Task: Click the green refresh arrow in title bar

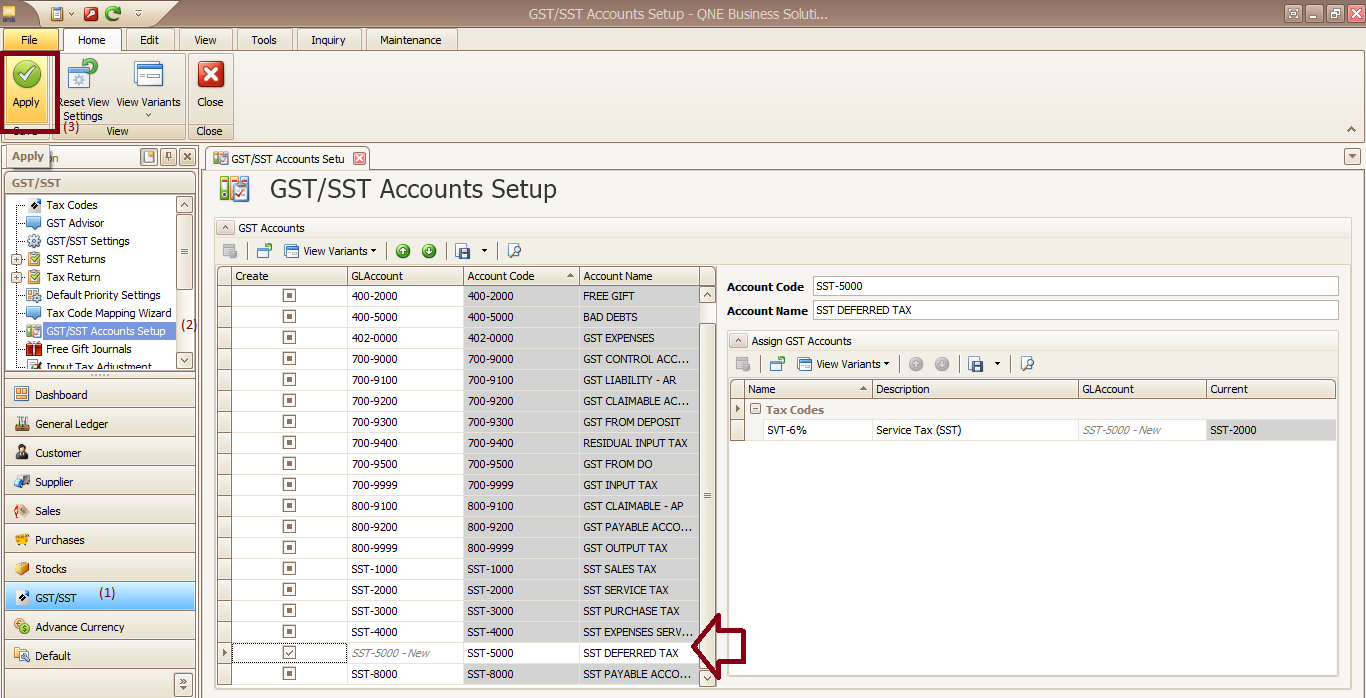Action: pos(113,13)
